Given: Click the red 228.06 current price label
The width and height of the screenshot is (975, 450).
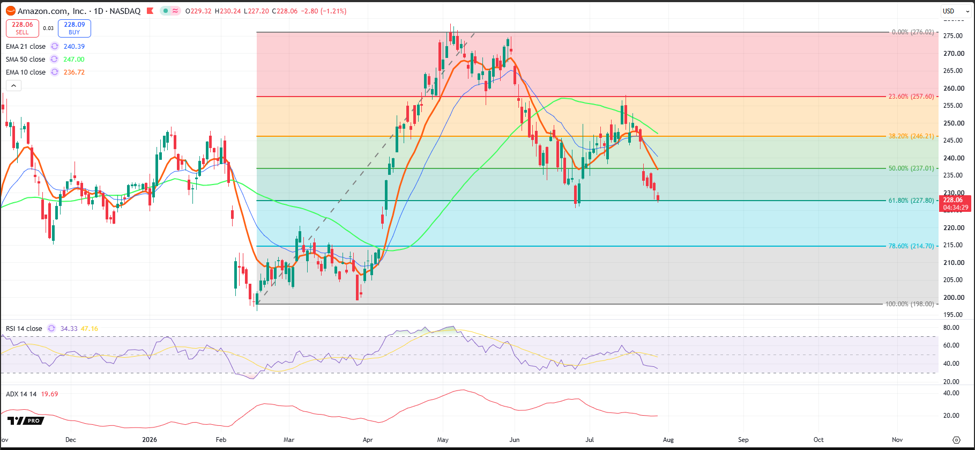Looking at the screenshot, I should tap(956, 203).
